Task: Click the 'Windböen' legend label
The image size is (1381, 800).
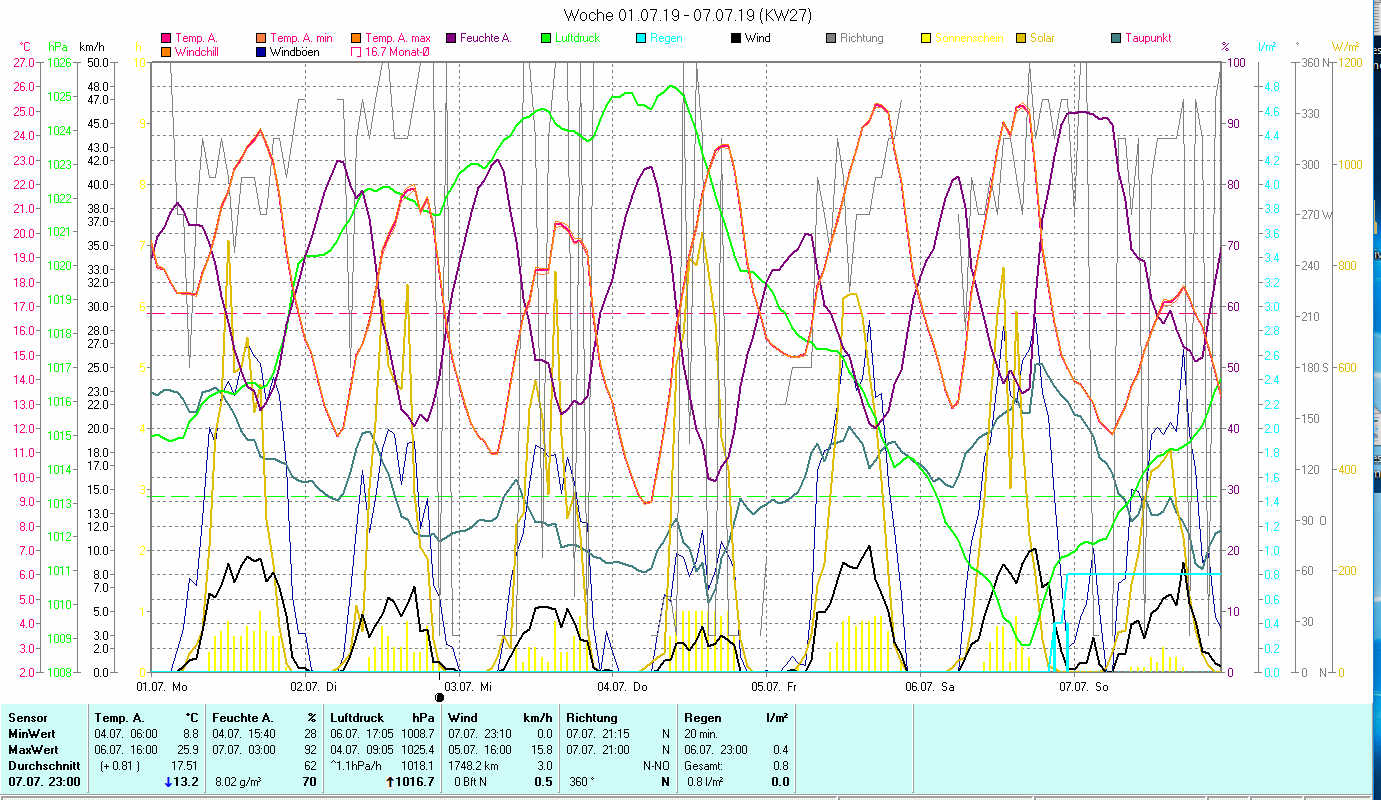Action: tap(295, 52)
